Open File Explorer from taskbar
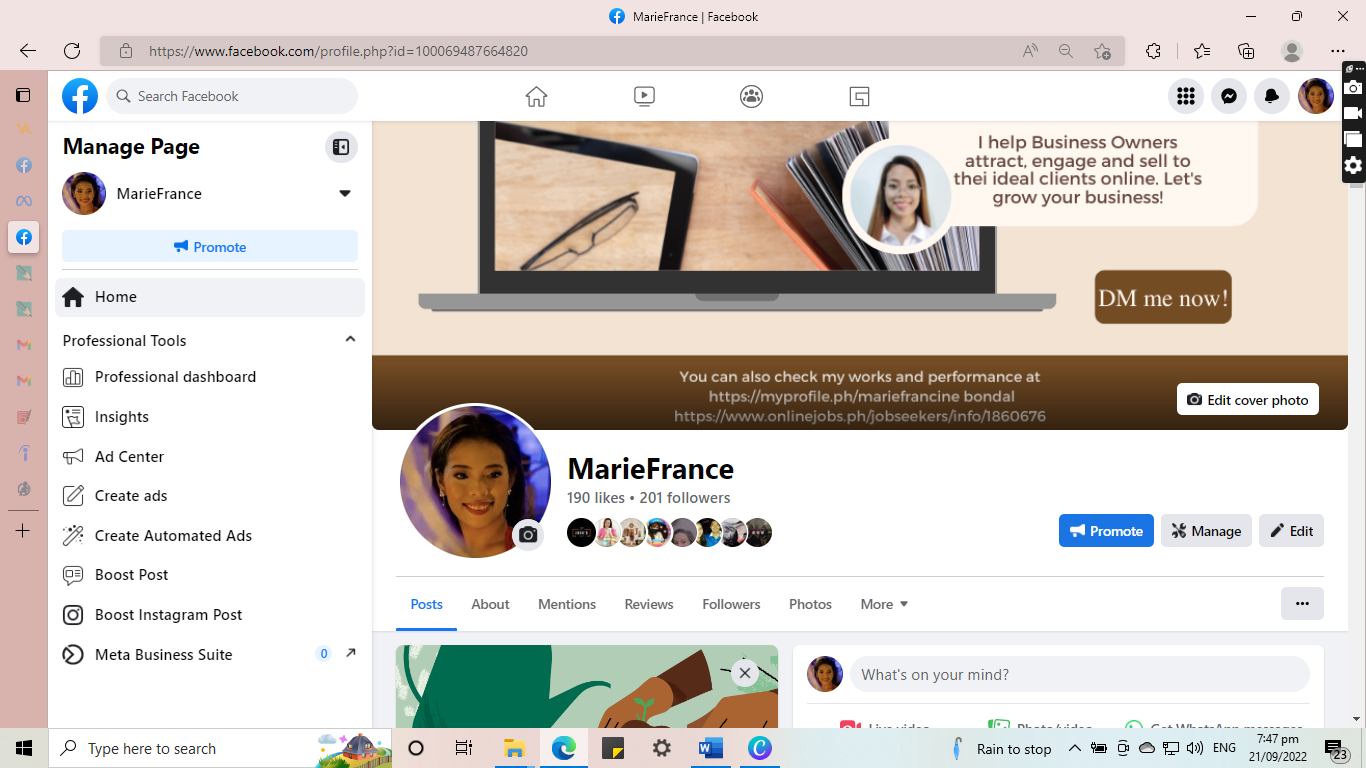Viewport: 1366px width, 768px height. (x=514, y=748)
